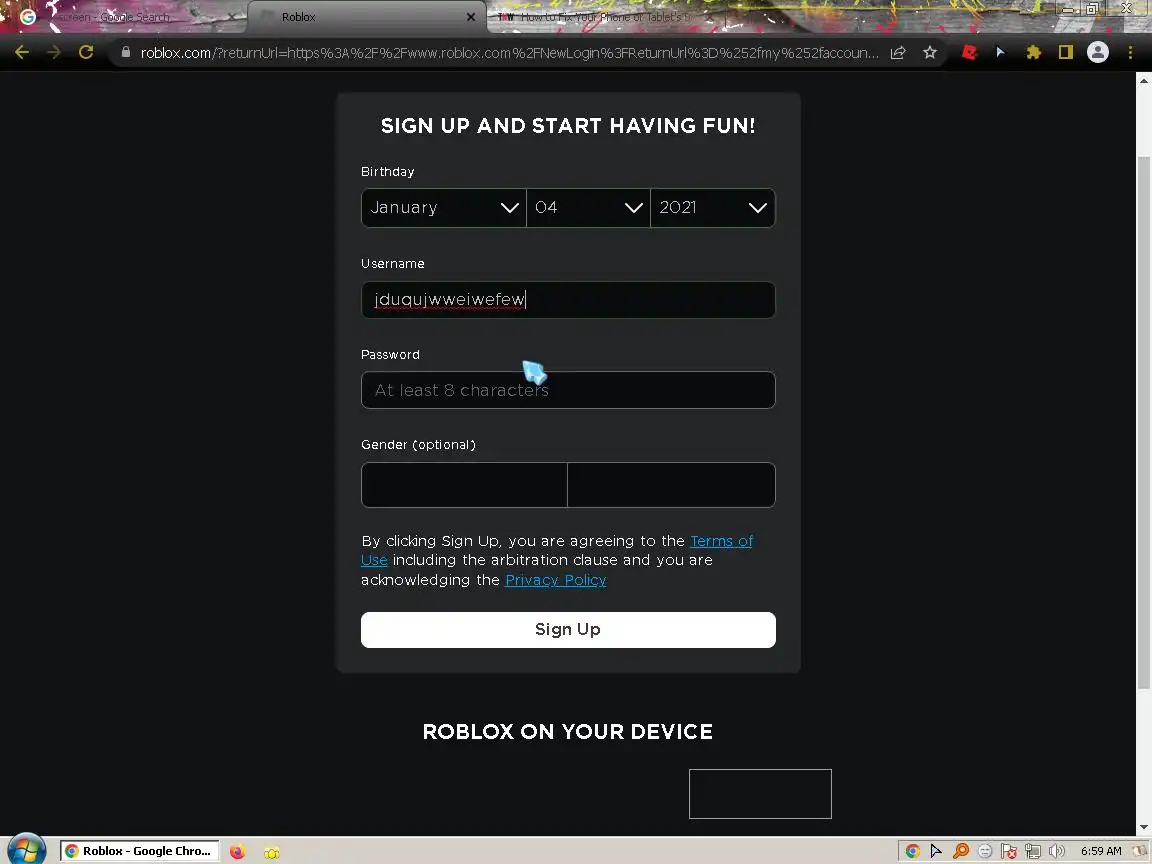
Task: Go back to the previous page
Action: pyautogui.click(x=22, y=52)
